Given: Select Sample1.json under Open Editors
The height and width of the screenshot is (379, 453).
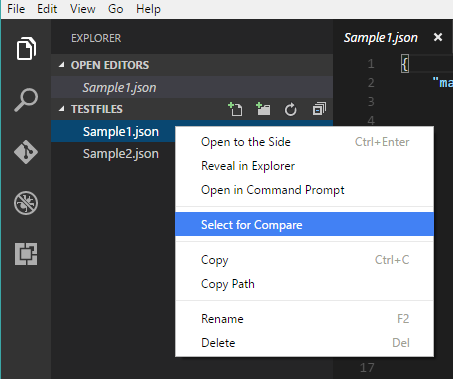Looking at the screenshot, I should 192,87.
